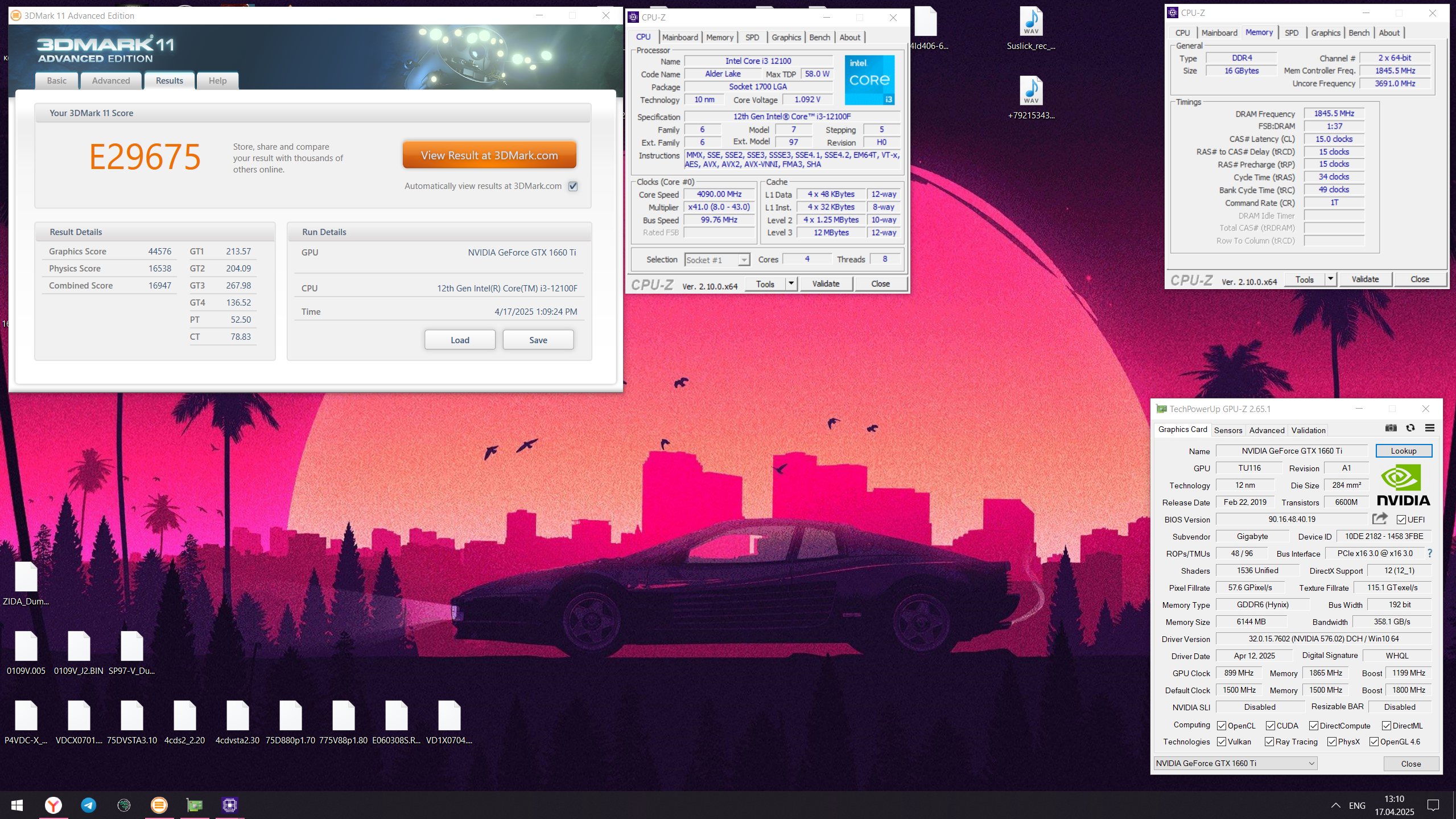Click the E29675 score text

click(145, 157)
